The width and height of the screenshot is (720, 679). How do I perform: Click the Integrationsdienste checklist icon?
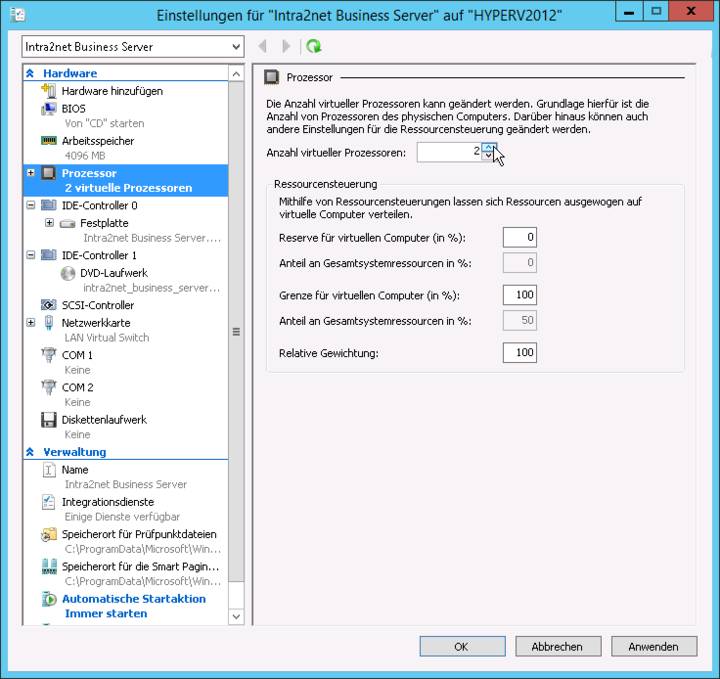[x=49, y=502]
